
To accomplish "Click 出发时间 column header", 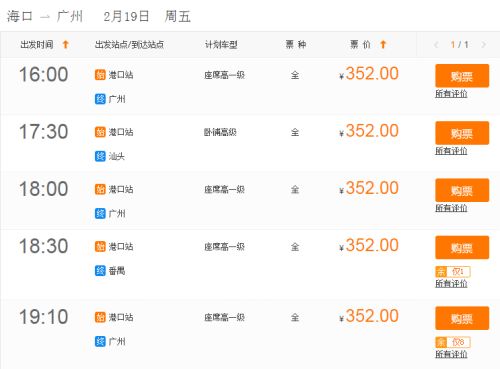I will (x=37, y=45).
